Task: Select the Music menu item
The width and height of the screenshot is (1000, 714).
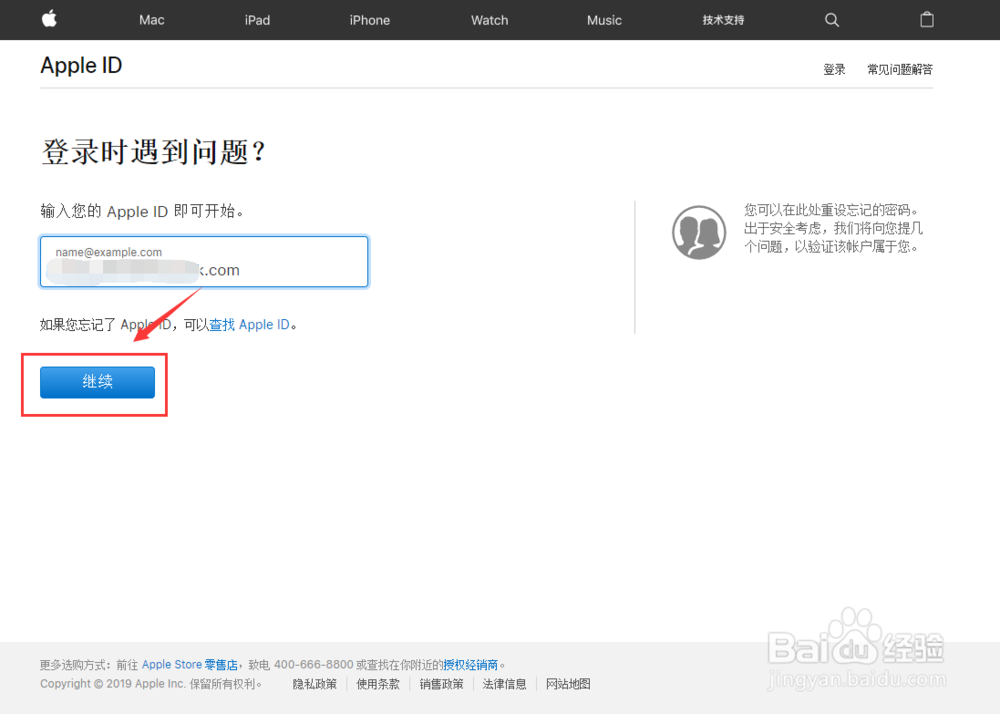Action: tap(604, 19)
